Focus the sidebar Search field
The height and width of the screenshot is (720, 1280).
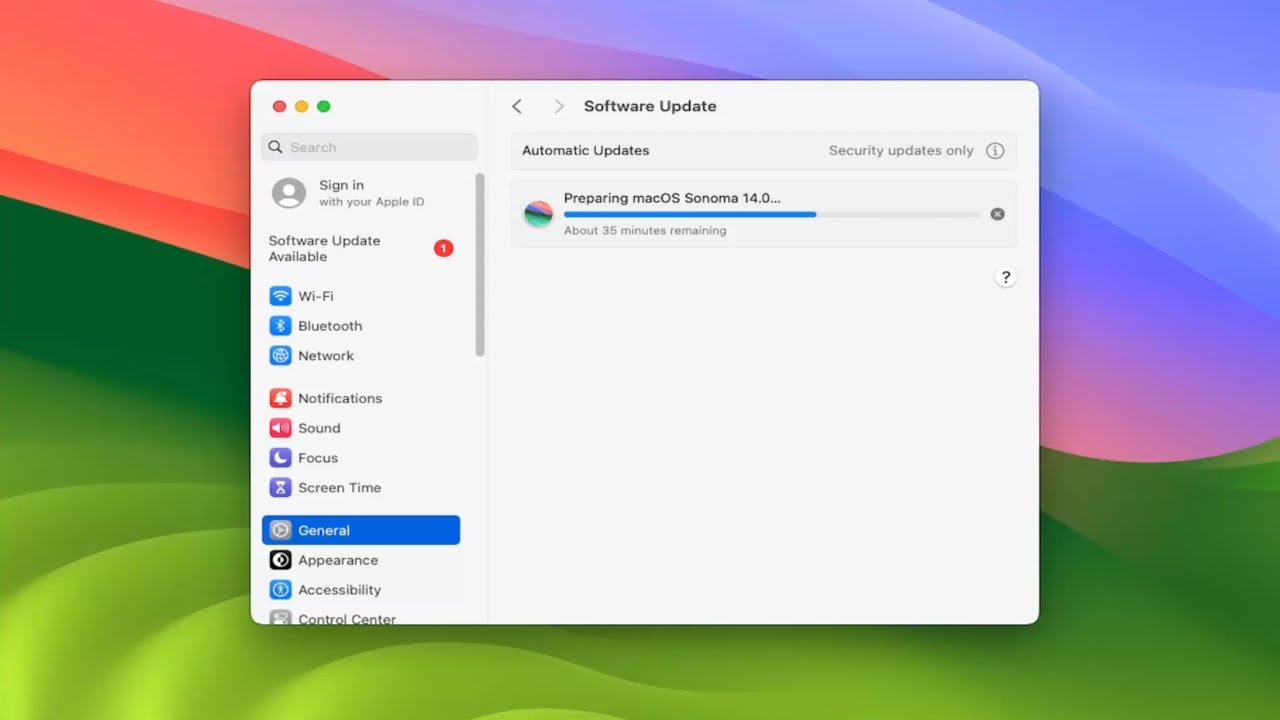click(x=369, y=147)
